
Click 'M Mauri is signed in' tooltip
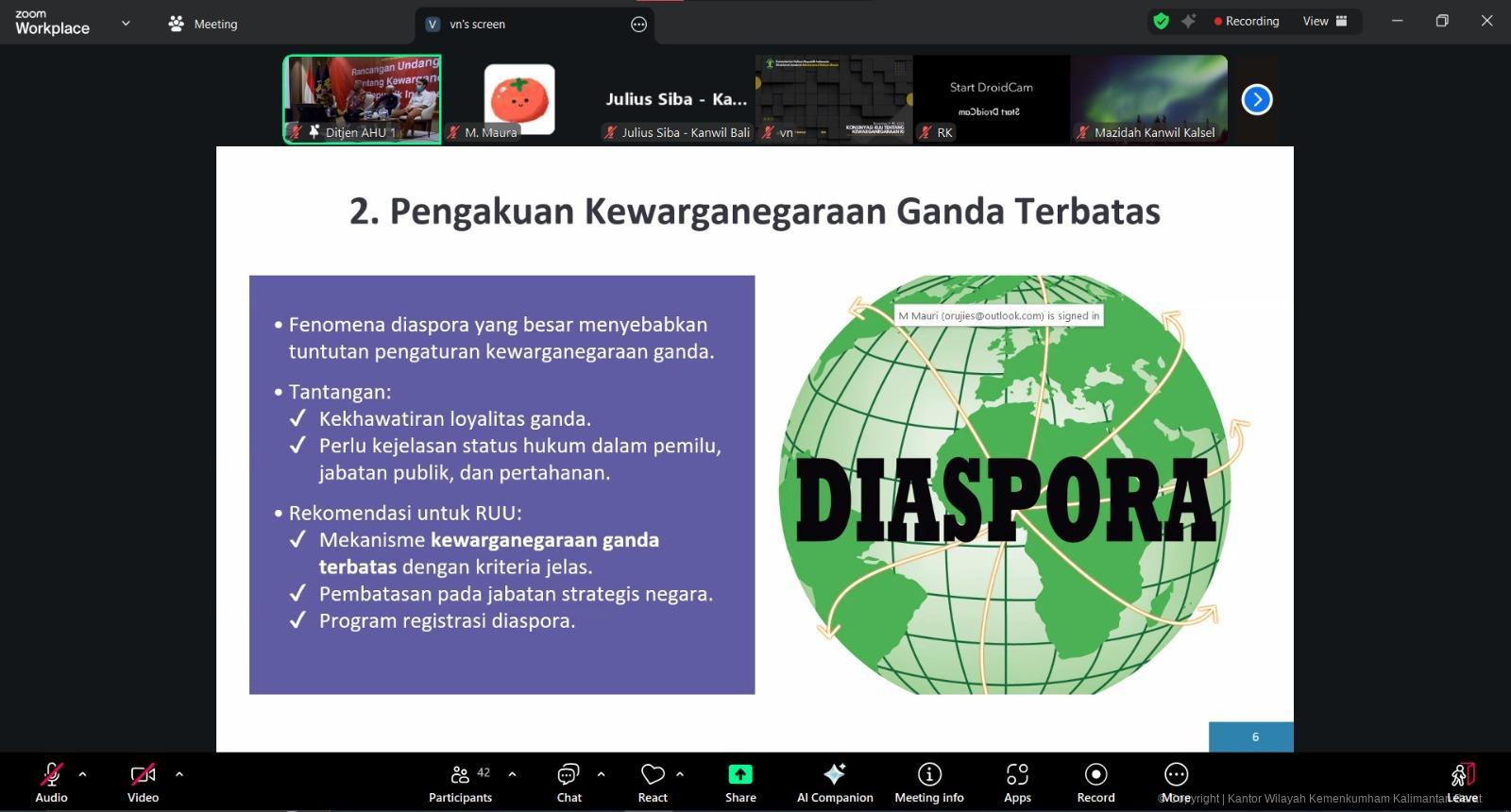(x=998, y=315)
